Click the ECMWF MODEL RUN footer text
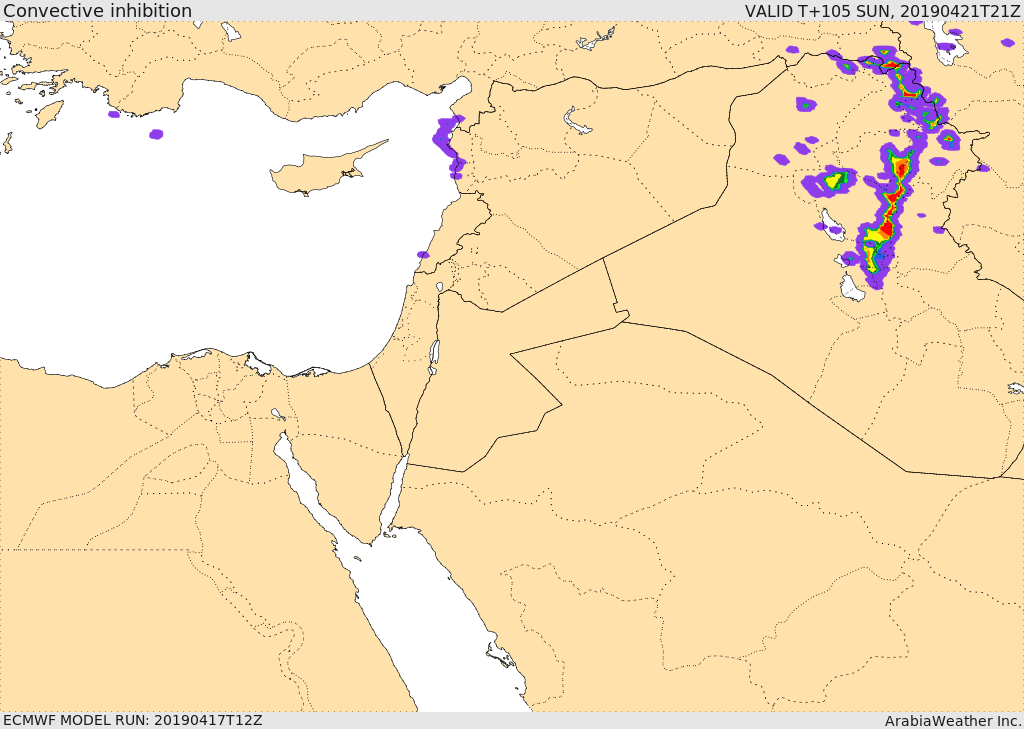 (132, 720)
